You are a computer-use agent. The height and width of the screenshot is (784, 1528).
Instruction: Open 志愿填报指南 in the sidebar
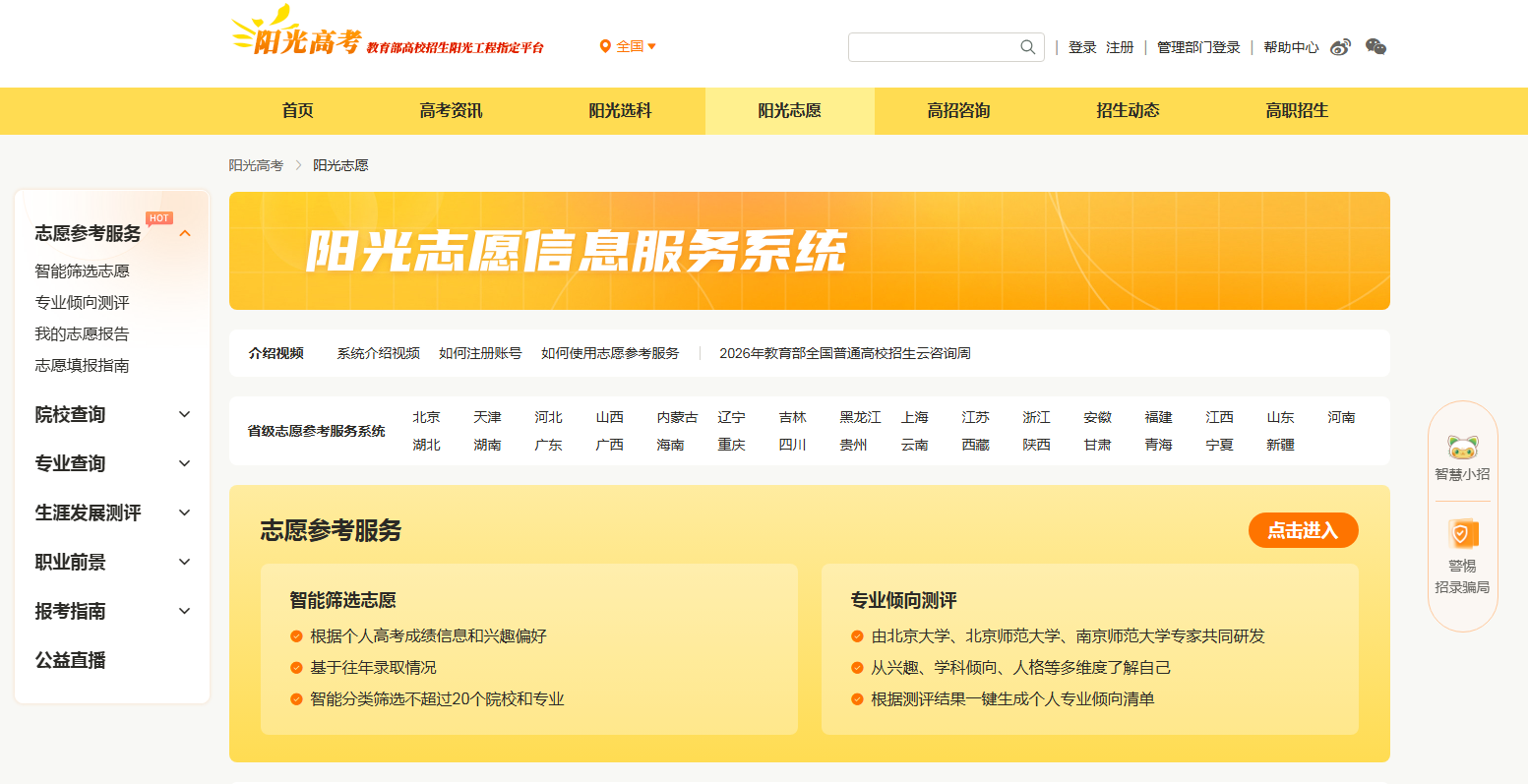click(x=83, y=366)
